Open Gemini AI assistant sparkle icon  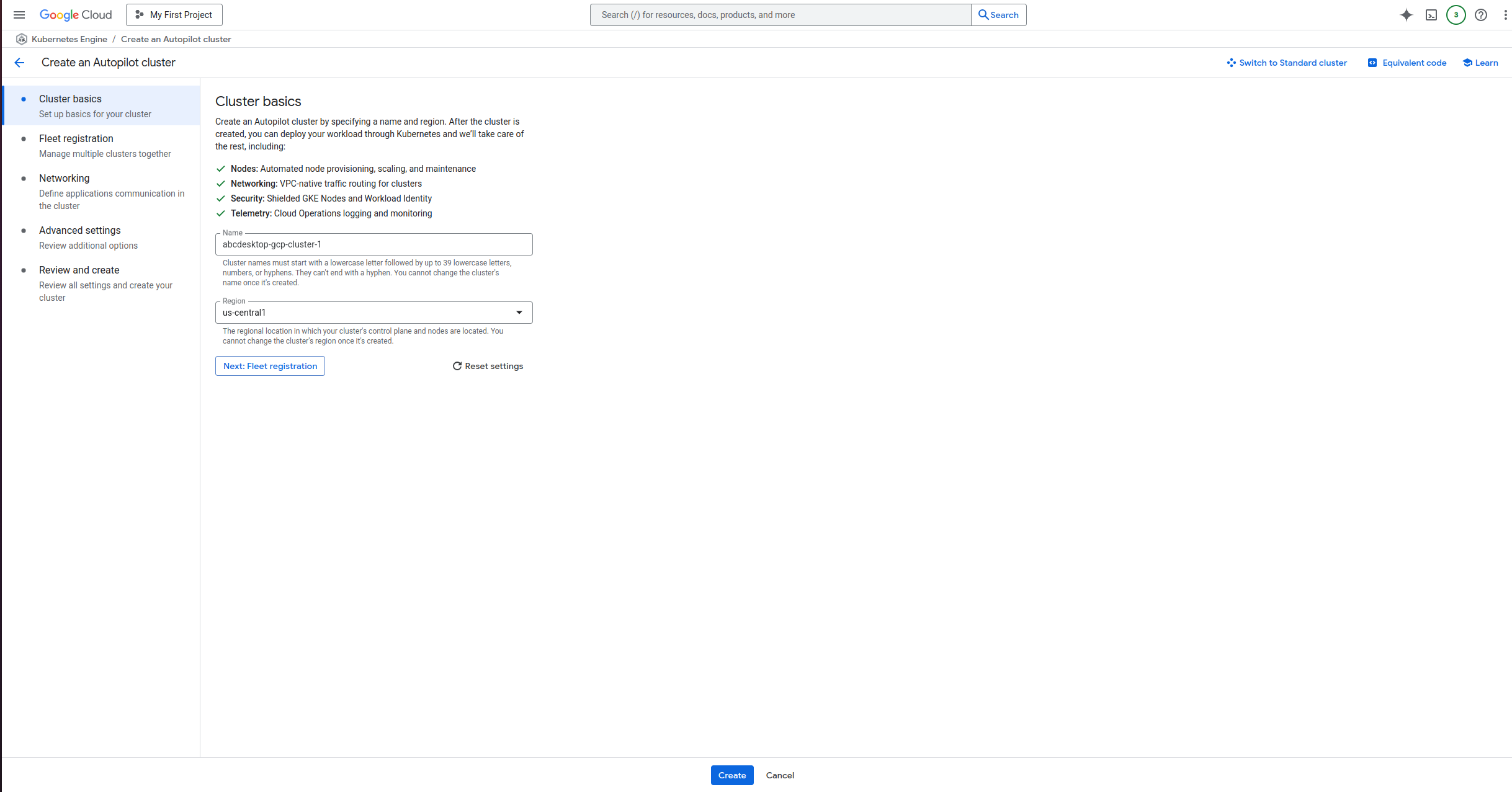coord(1406,15)
